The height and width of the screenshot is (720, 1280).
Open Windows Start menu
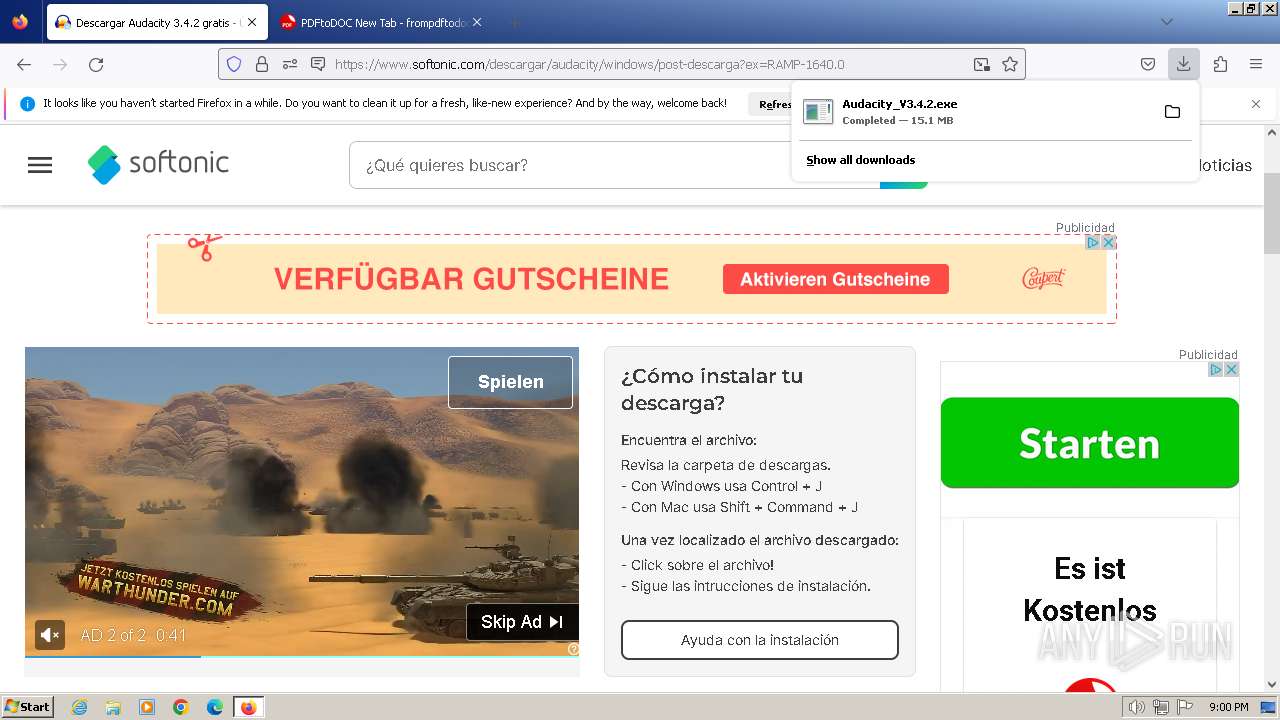tap(27, 707)
